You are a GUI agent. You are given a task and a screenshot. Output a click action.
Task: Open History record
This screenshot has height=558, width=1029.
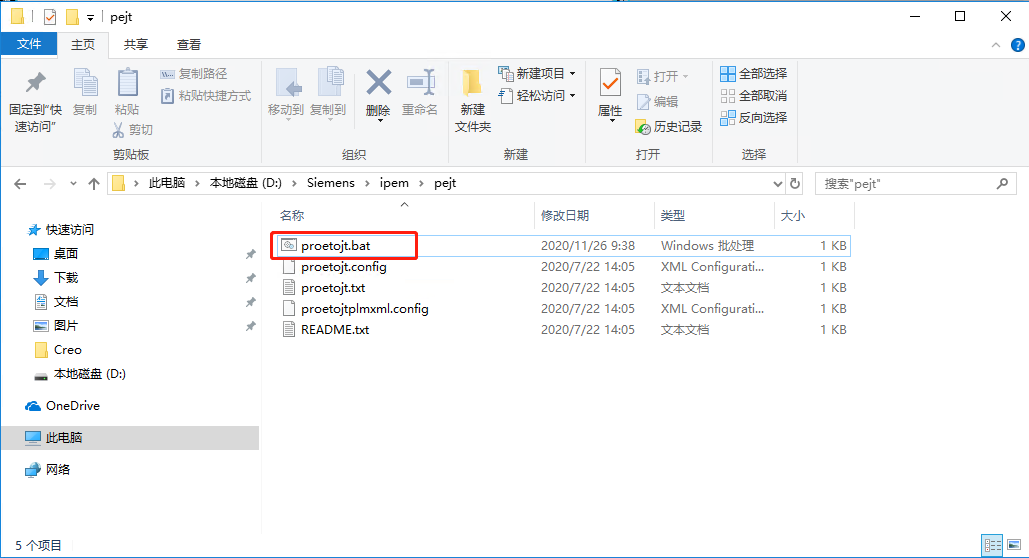click(x=669, y=127)
